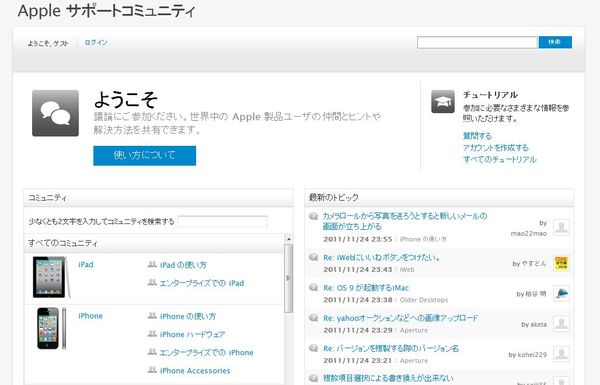Screen dimensions: 600x385
Task: Click the Apple サポートコミュニティ page title
Action: pyautogui.click(x=106, y=11)
